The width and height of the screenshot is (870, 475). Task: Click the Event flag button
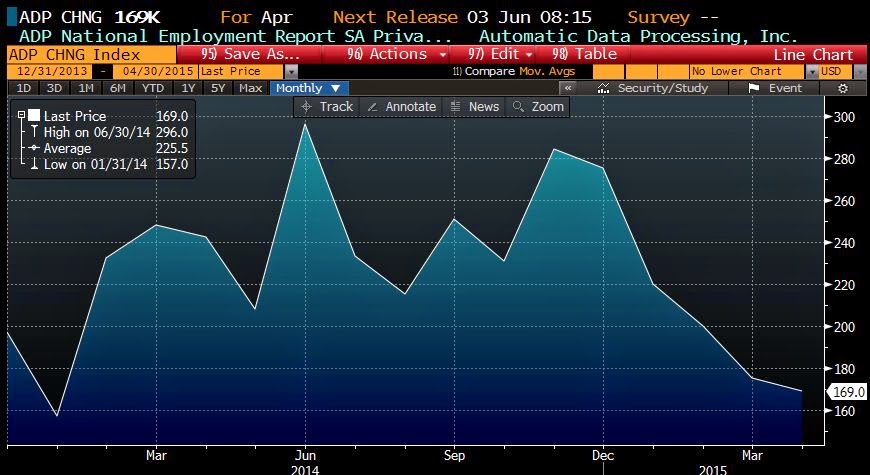click(775, 88)
